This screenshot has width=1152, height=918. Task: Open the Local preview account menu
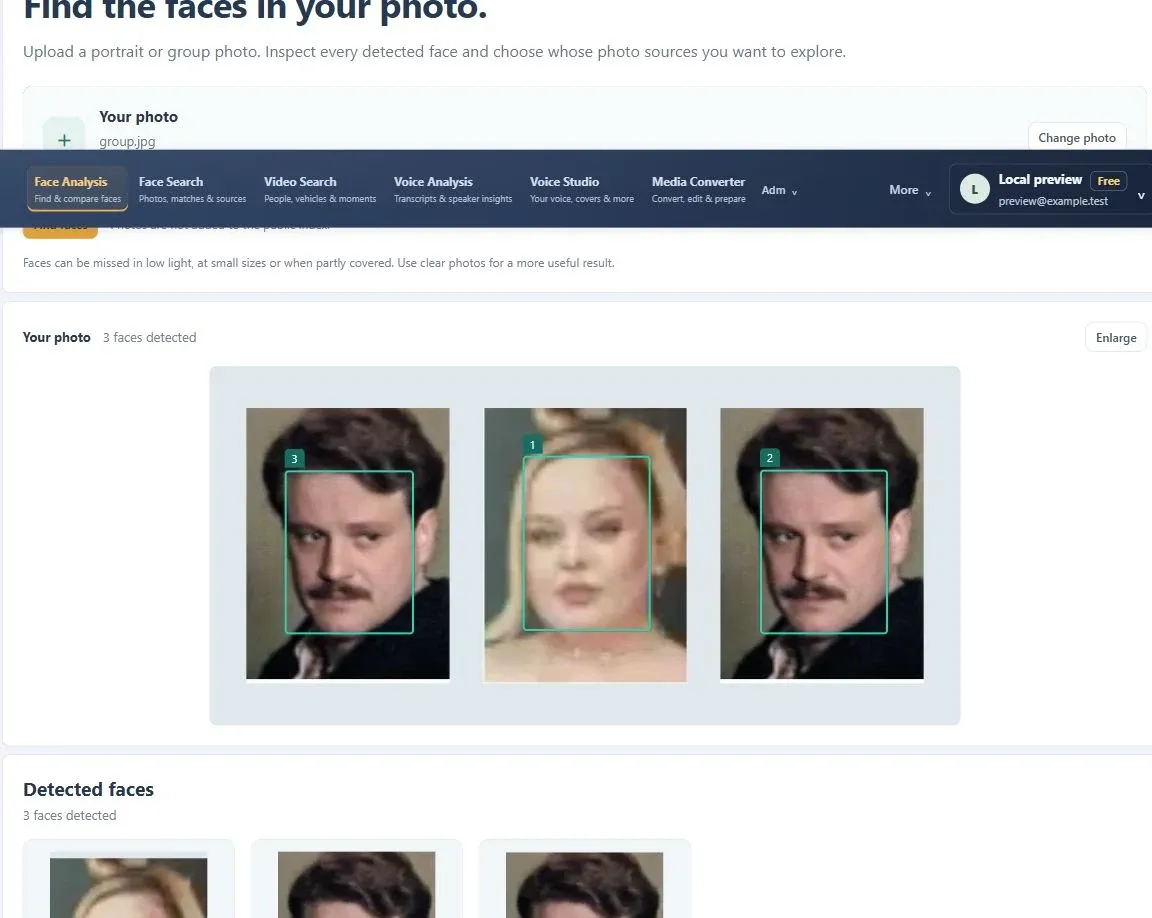tap(1051, 189)
